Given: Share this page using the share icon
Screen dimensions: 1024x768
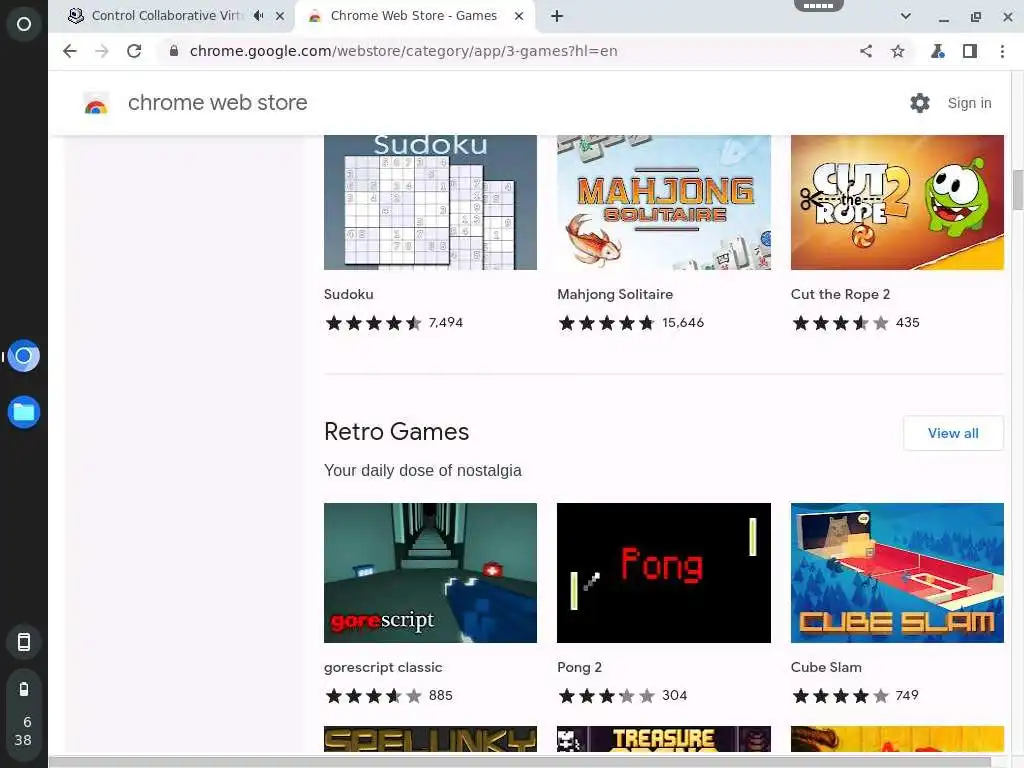Looking at the screenshot, I should coord(866,51).
